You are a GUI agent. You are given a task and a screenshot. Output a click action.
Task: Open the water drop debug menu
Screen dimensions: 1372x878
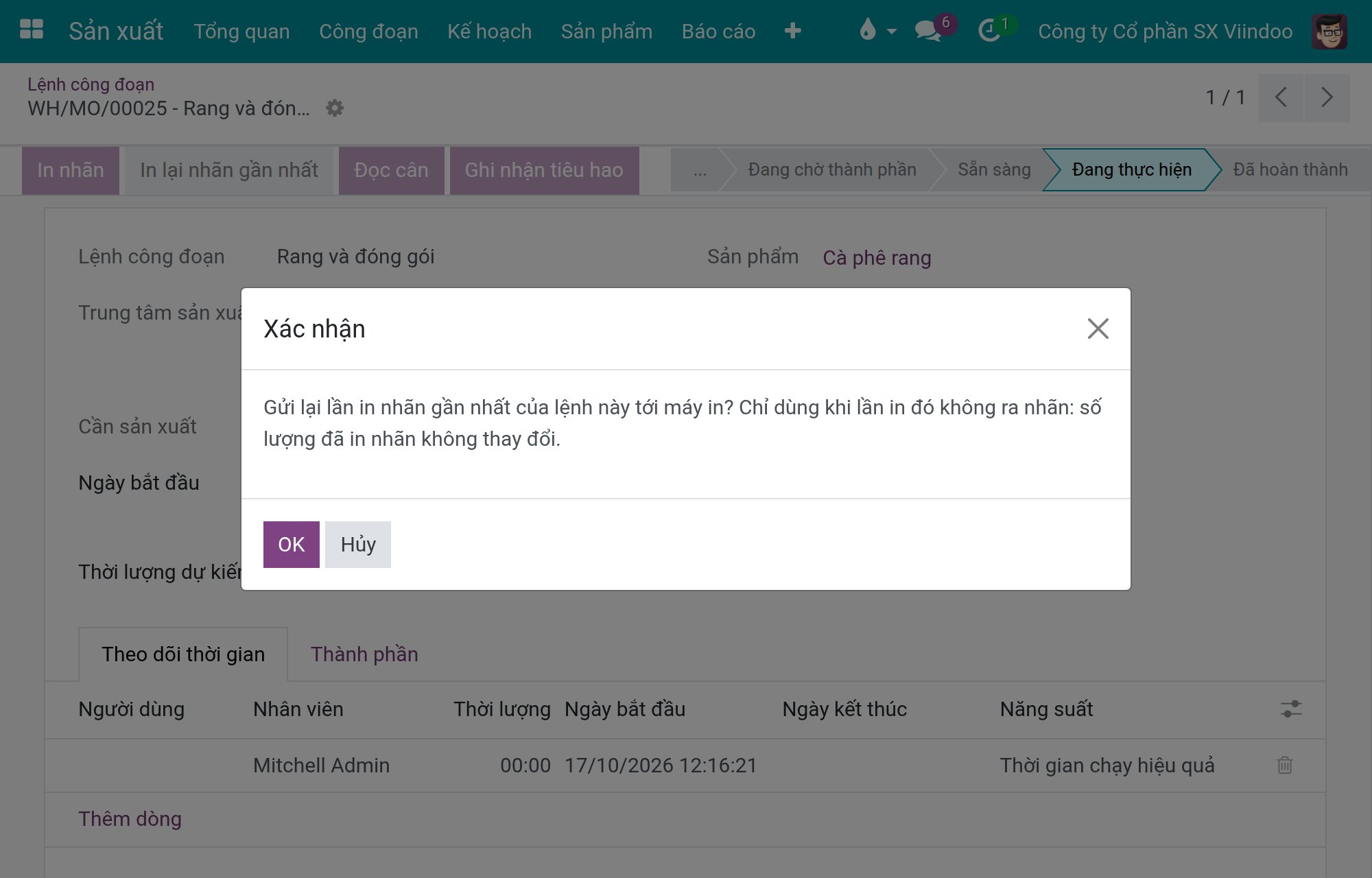click(x=877, y=30)
